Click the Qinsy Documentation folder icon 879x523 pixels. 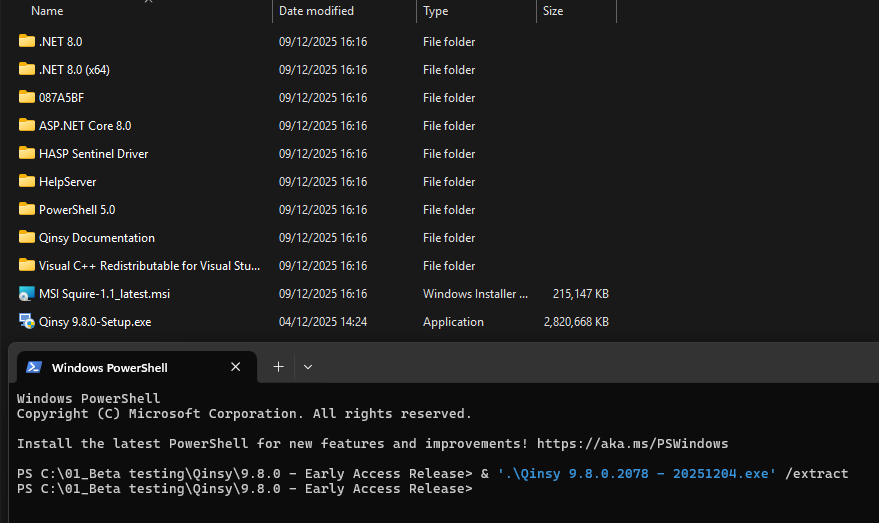pos(27,238)
